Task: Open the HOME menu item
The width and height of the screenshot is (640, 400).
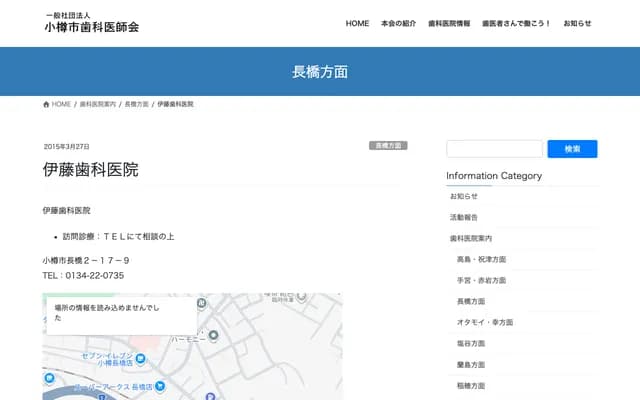Action: point(357,23)
